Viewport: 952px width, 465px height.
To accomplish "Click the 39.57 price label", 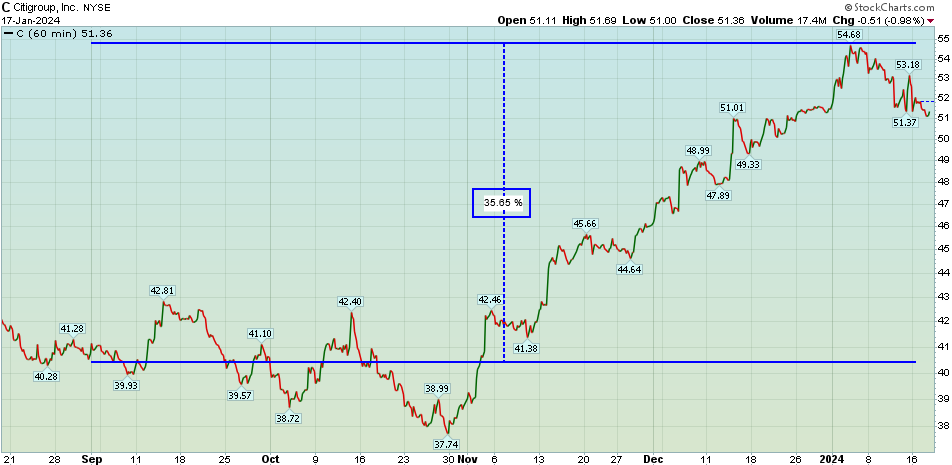I will 240,395.
